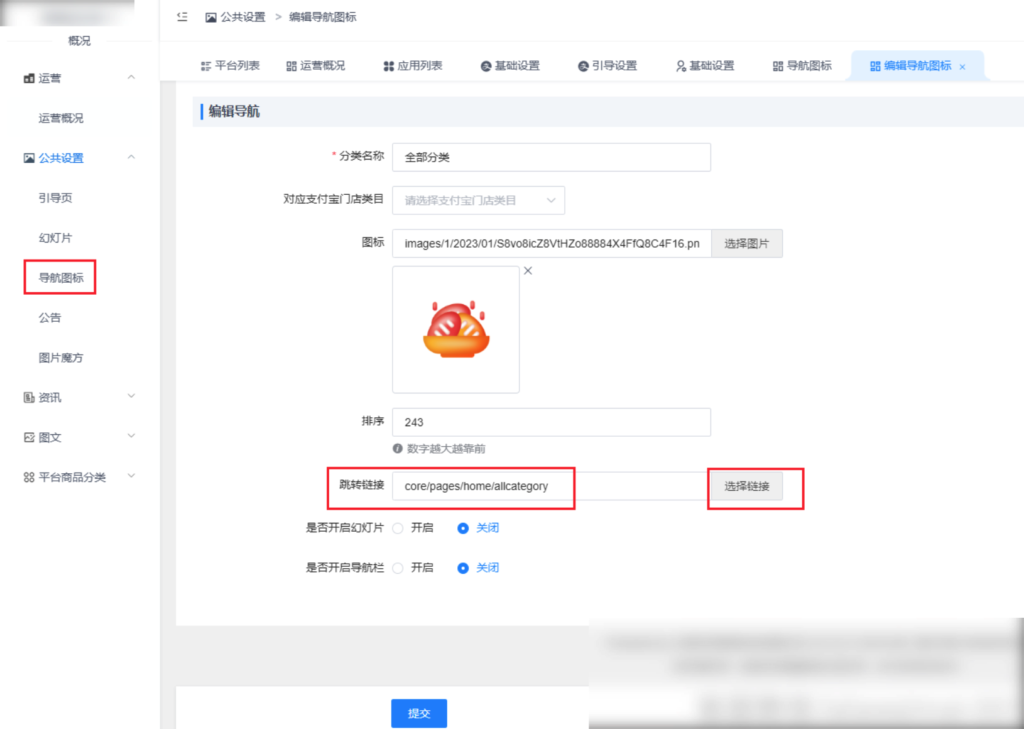Viewport: 1024px width, 729px height.
Task: Remove the uploaded icon image via its X
Action: click(527, 270)
